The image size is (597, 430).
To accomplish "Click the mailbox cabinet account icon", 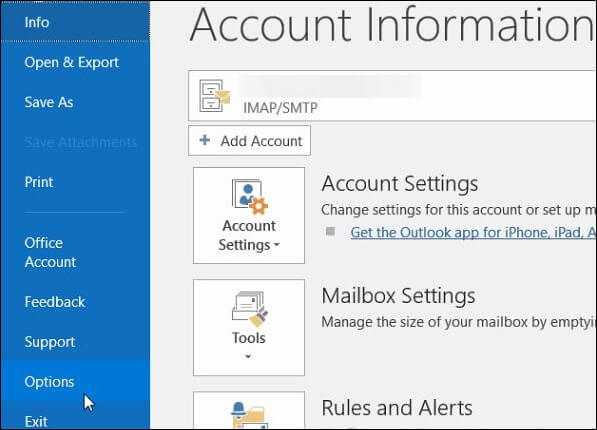I will [215, 96].
